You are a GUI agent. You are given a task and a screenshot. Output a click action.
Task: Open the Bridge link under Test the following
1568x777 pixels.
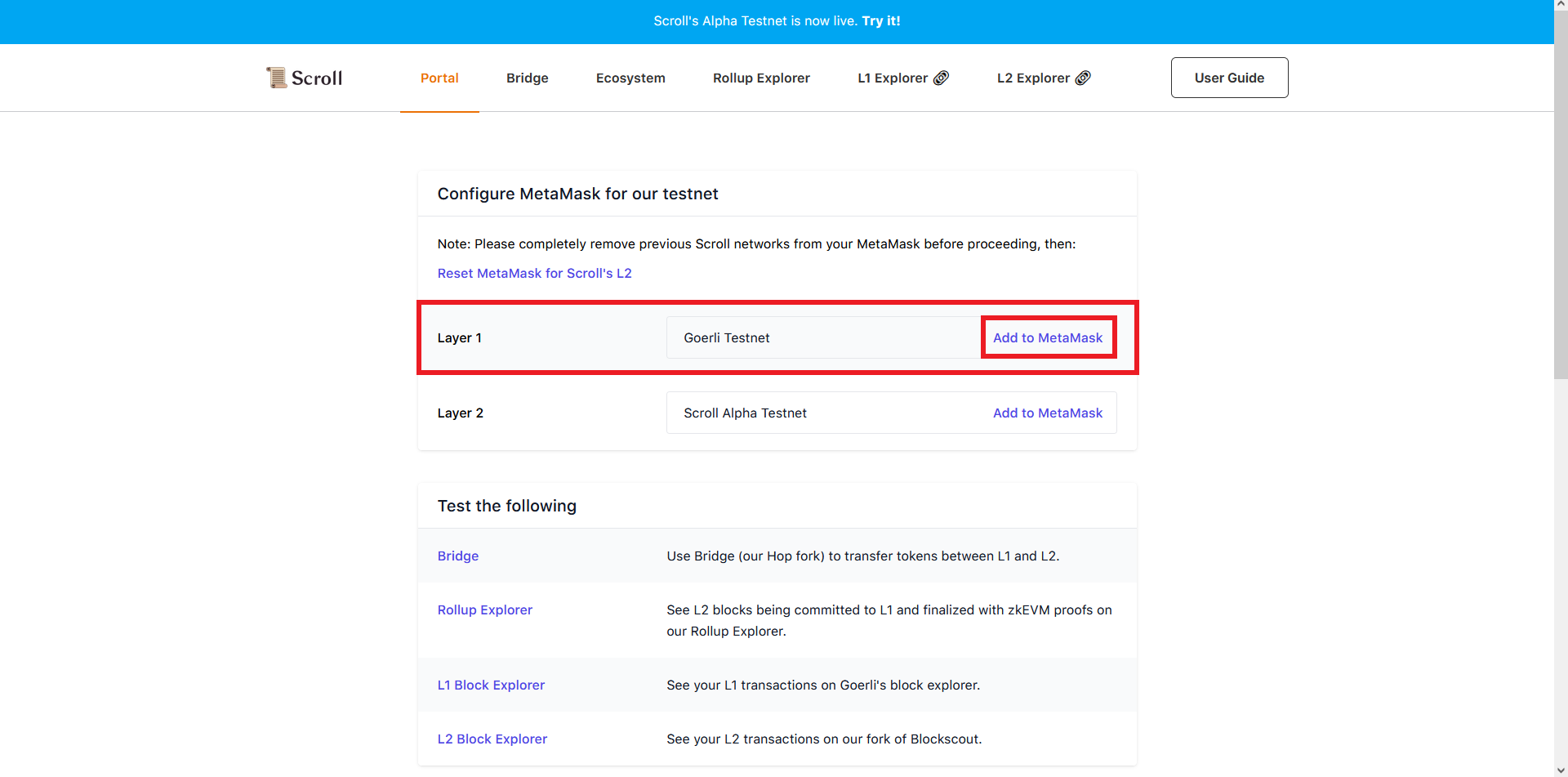point(458,556)
